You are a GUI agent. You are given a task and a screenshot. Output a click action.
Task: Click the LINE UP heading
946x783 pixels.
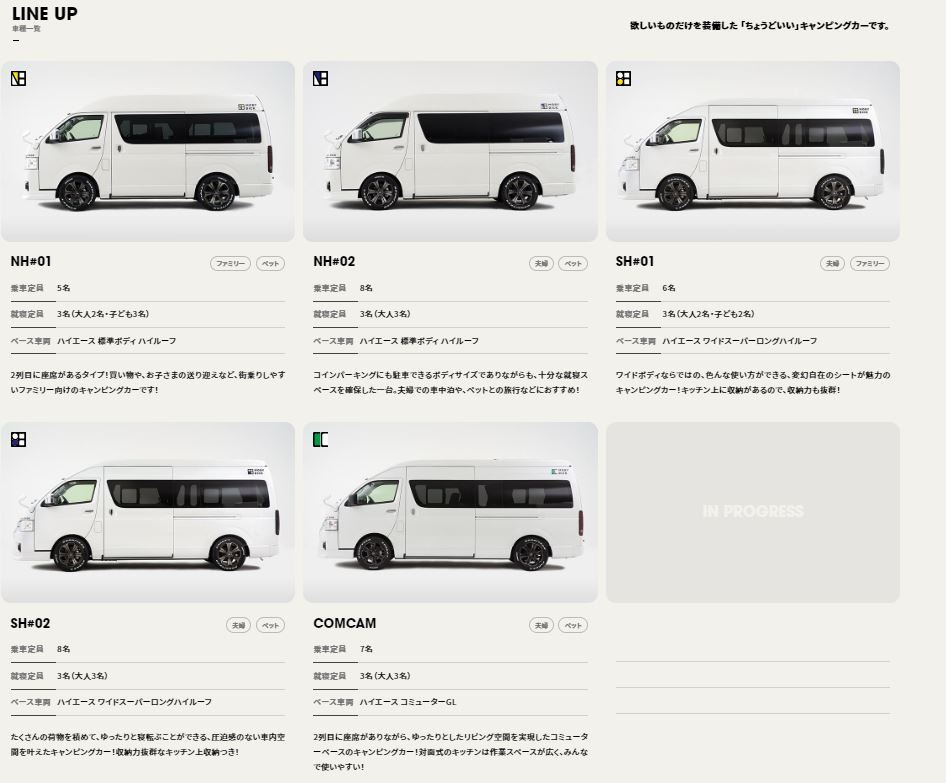45,14
